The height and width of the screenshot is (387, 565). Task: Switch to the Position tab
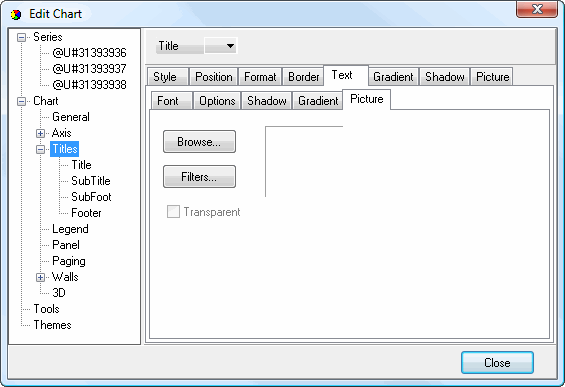(214, 77)
